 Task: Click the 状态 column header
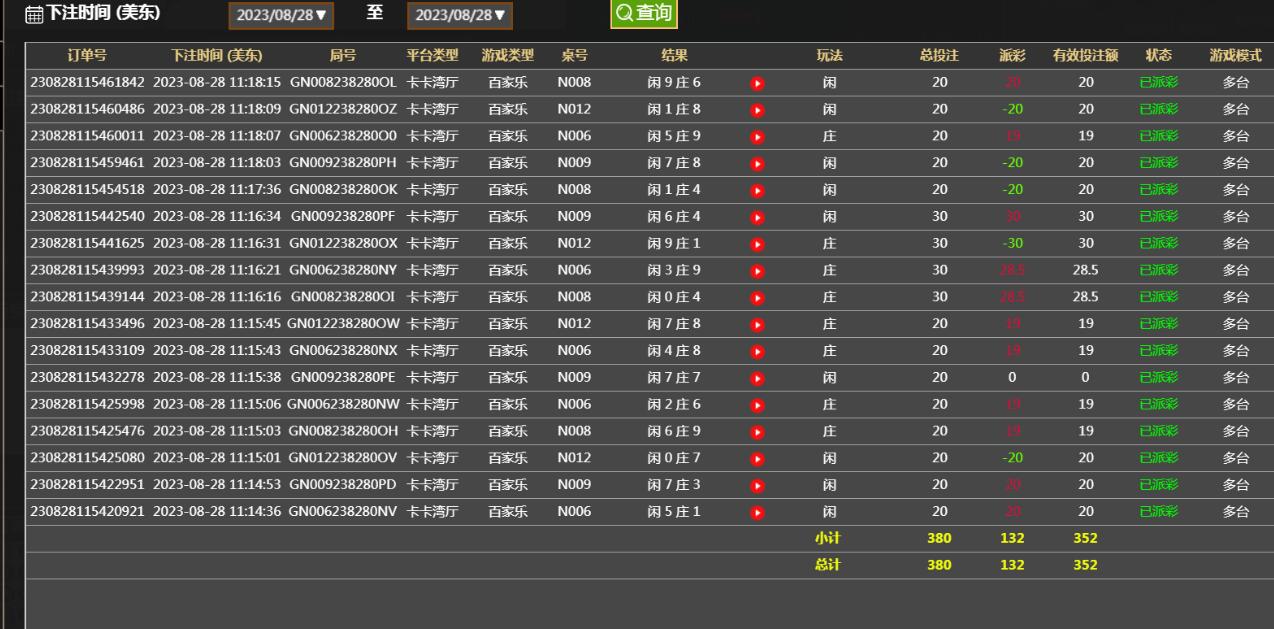coord(1158,56)
